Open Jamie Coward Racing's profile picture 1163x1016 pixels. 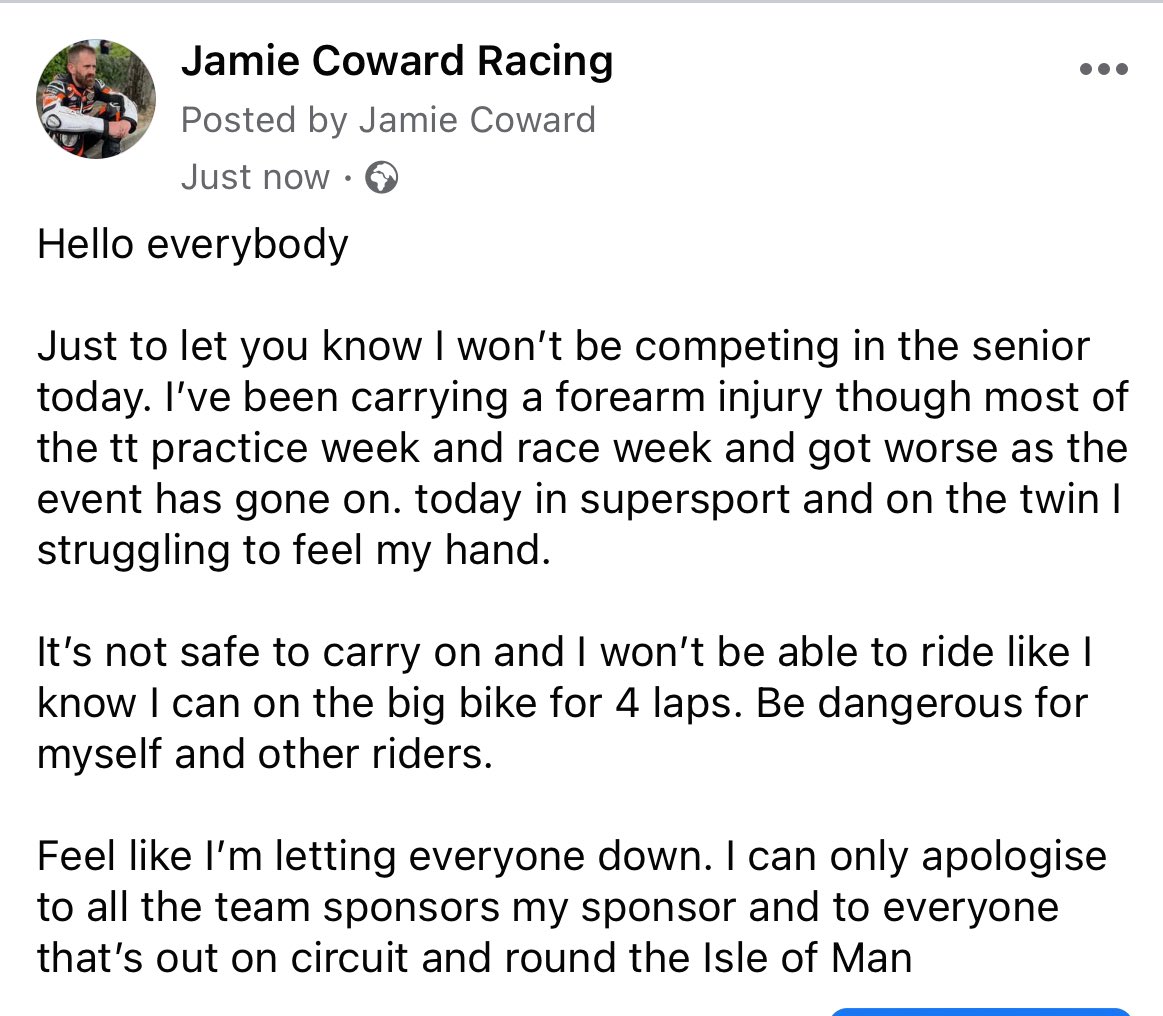(95, 98)
